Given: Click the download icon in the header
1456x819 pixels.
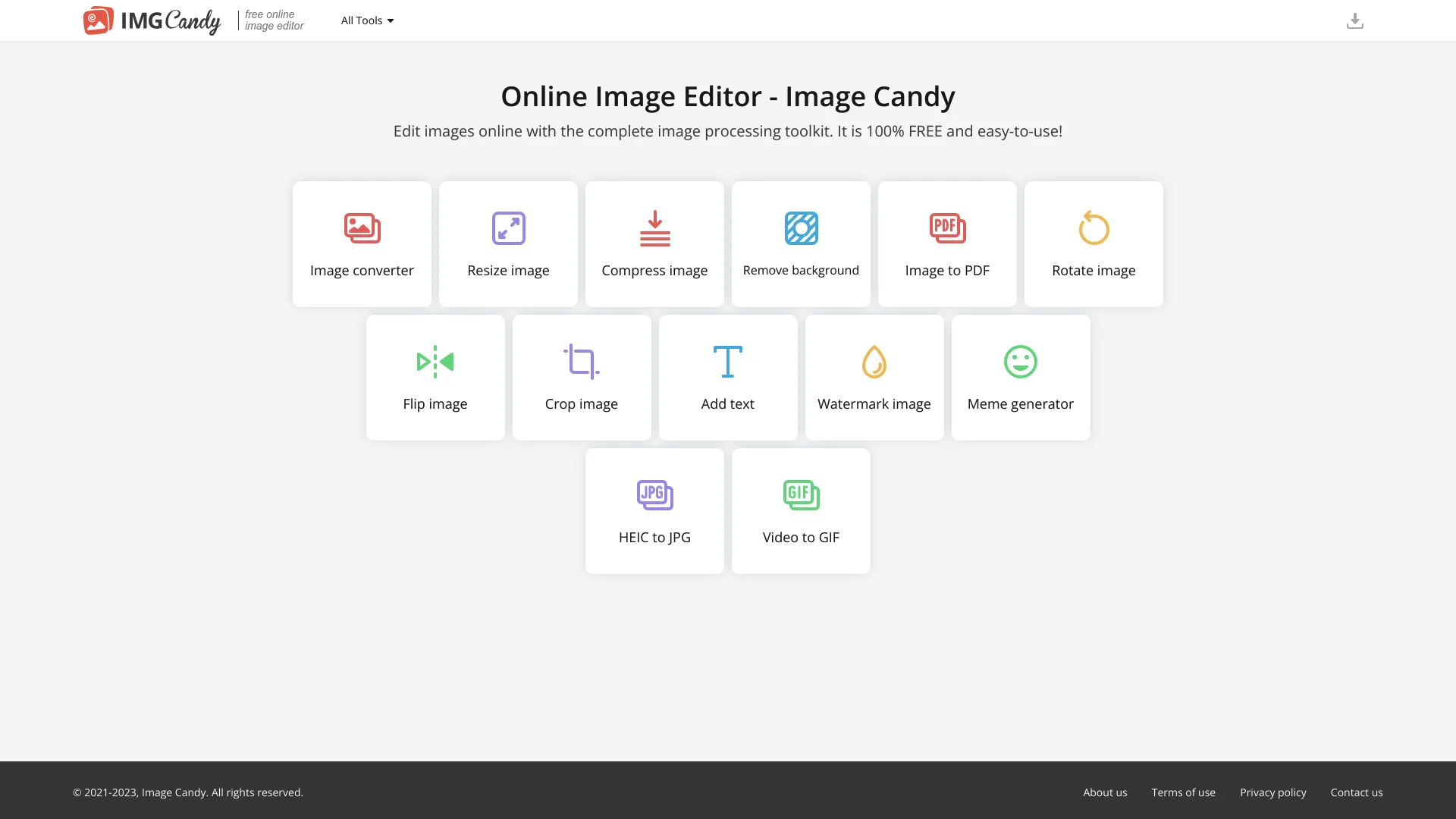Looking at the screenshot, I should 1355,20.
